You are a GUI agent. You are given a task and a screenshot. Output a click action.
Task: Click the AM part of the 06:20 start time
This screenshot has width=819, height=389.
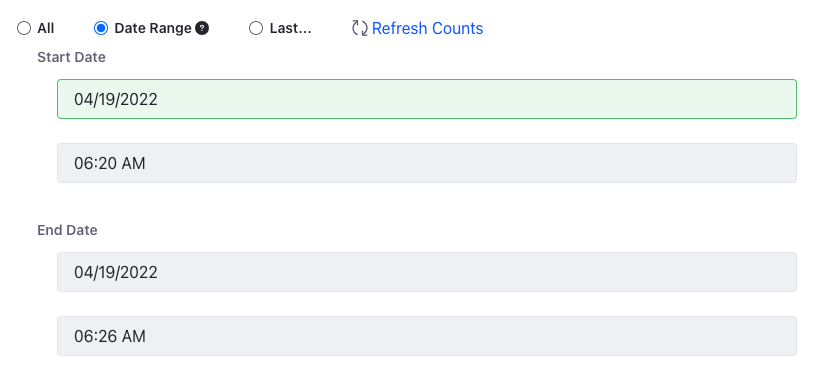point(133,163)
